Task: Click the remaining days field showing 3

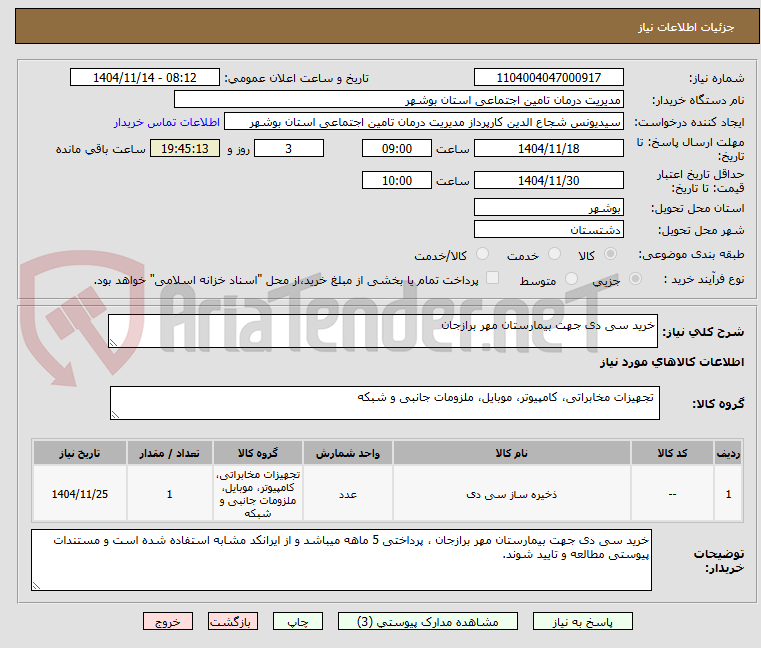Action: coord(289,149)
